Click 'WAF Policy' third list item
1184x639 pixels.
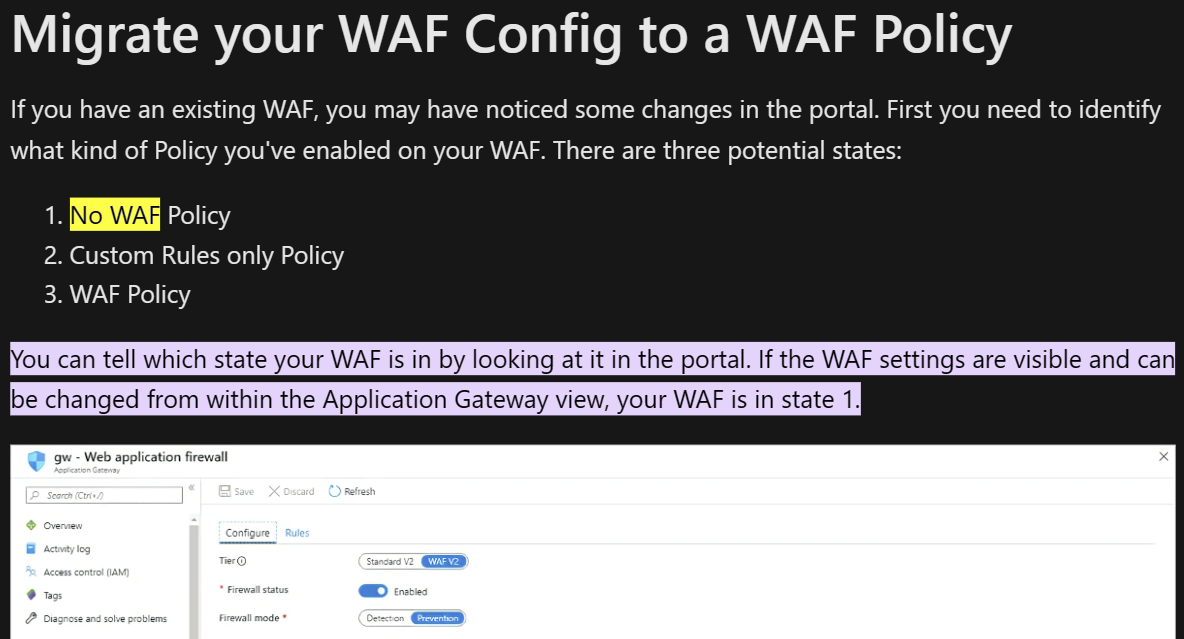[130, 295]
